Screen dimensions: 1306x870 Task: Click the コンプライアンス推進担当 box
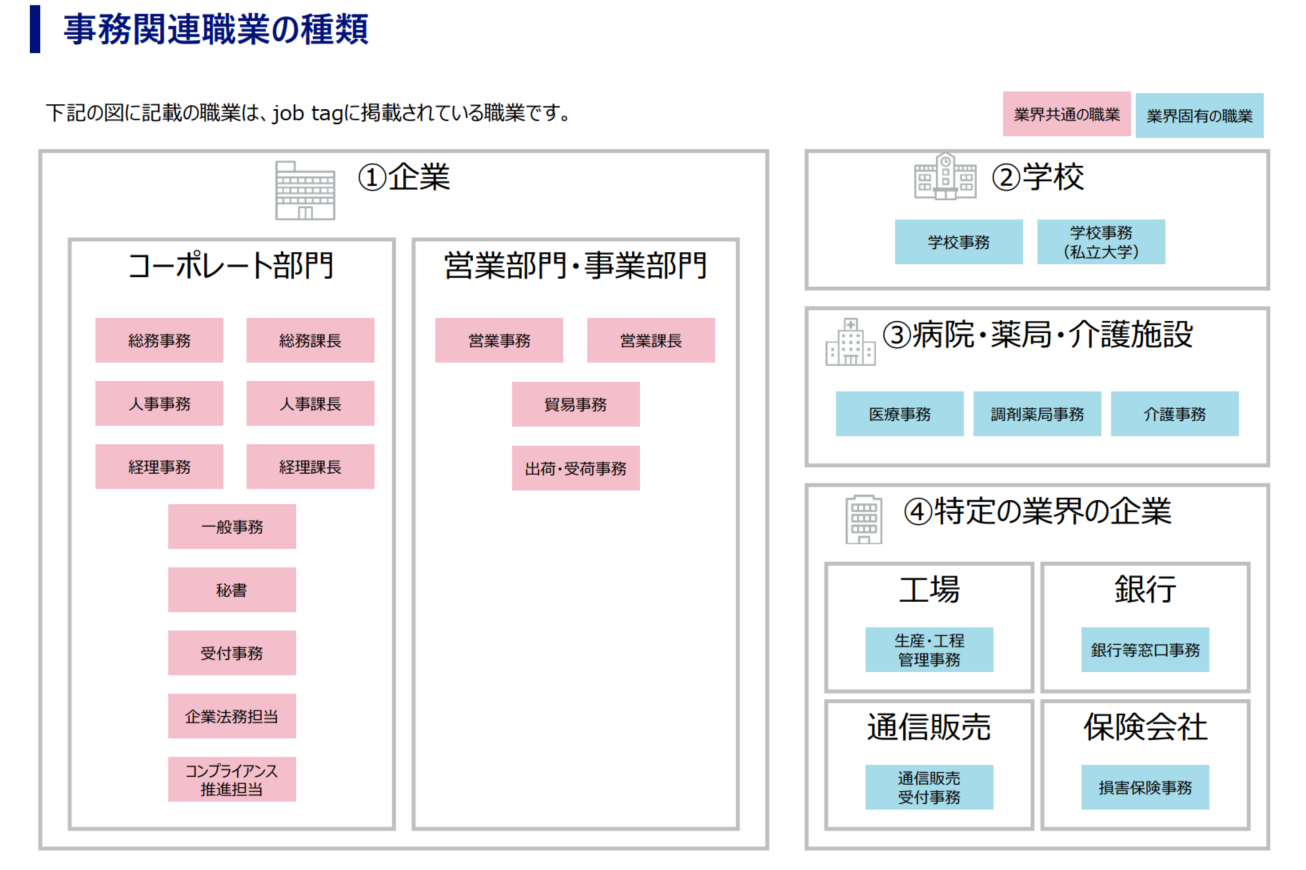[231, 780]
